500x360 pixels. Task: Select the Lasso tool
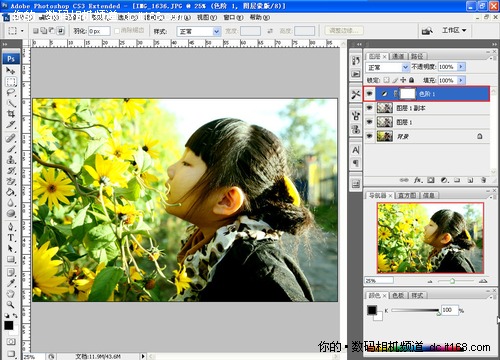11,93
